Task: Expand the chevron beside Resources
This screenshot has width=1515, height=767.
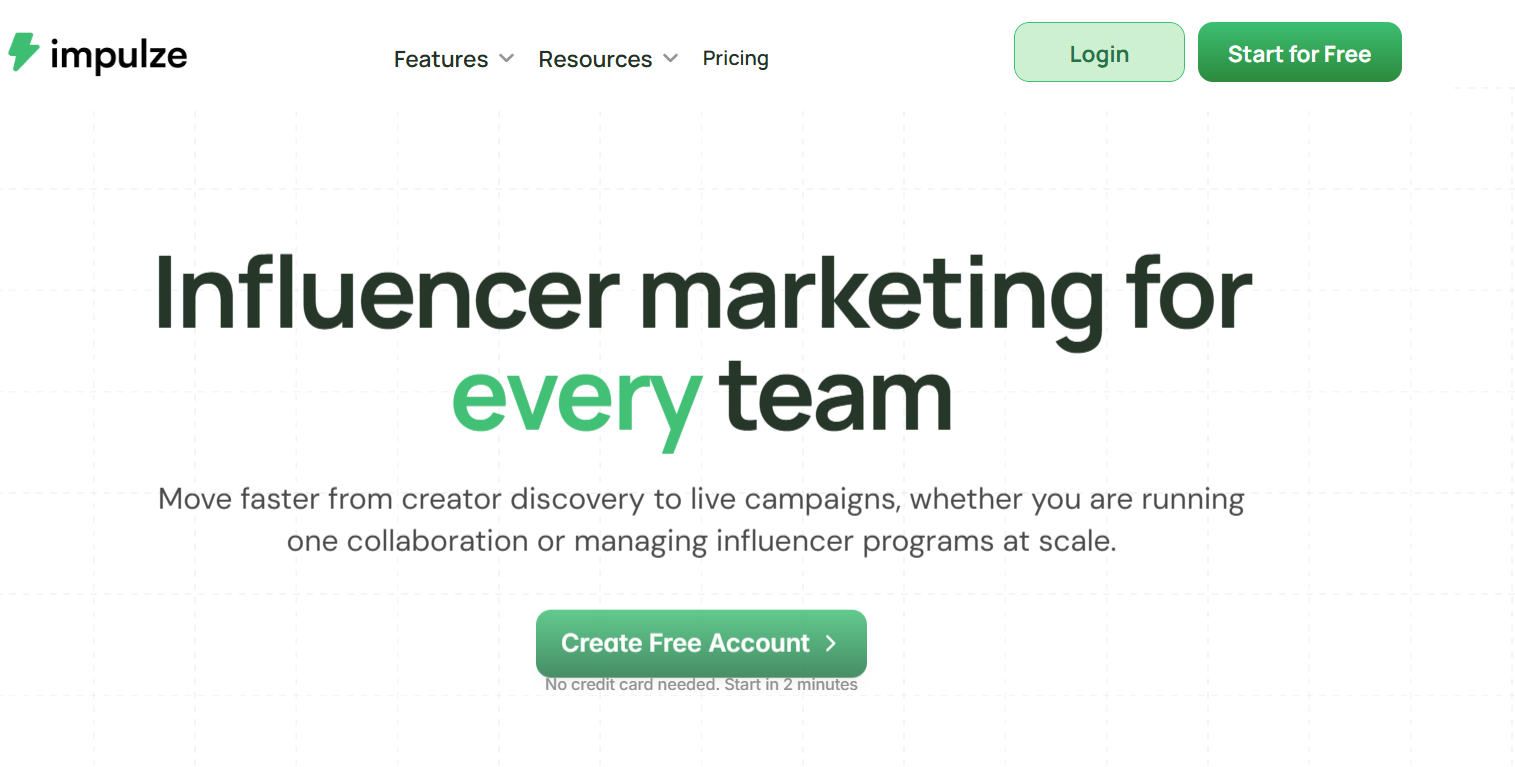Action: (x=670, y=58)
